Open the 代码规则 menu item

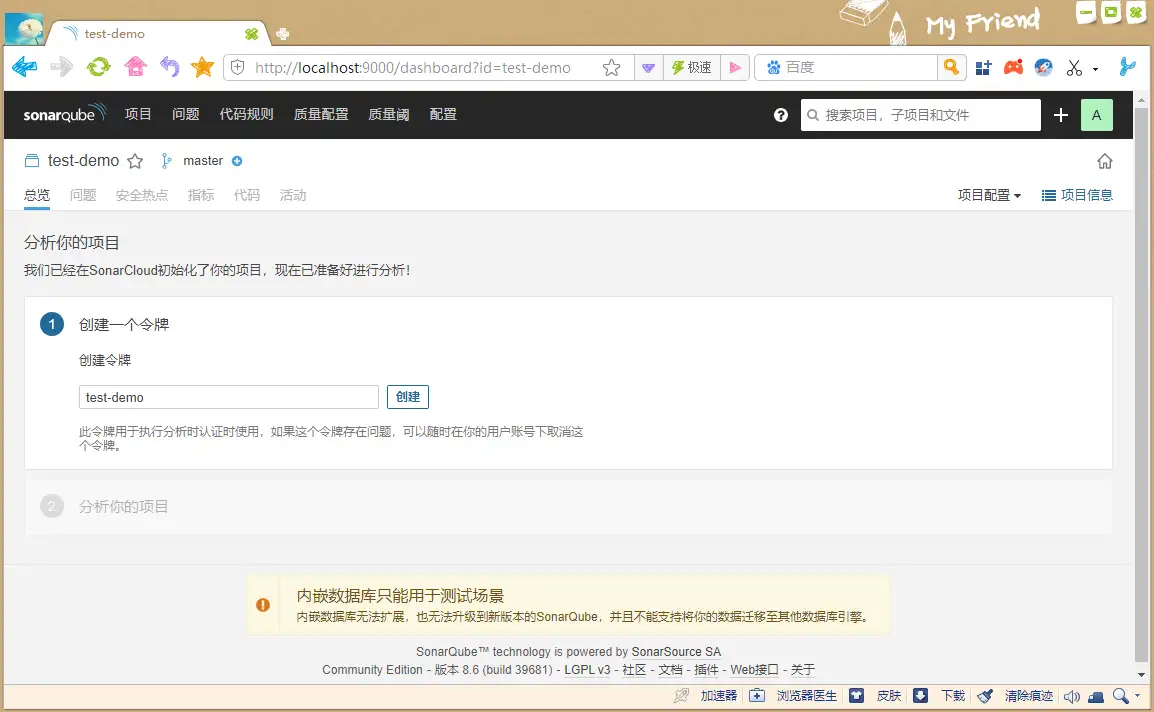(246, 115)
